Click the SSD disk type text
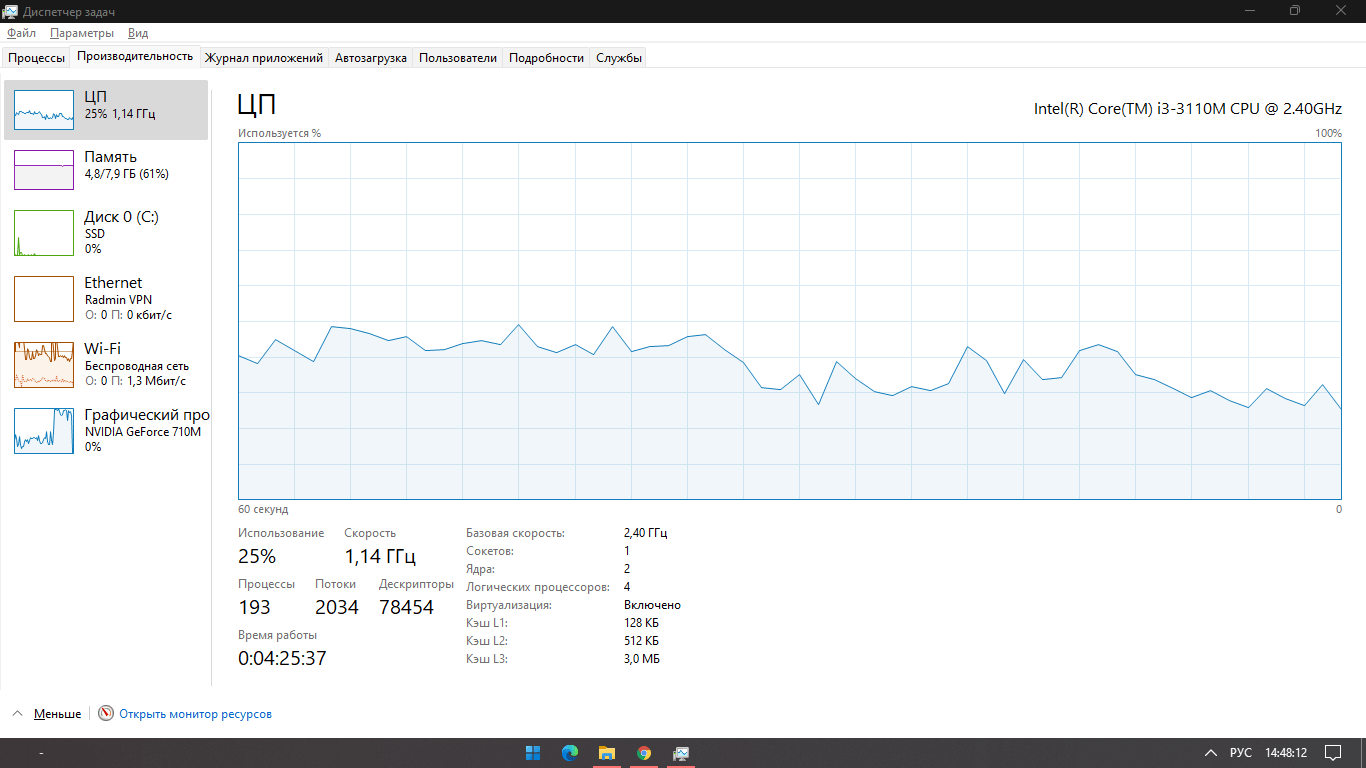The width and height of the screenshot is (1366, 768). pyautogui.click(x=94, y=233)
